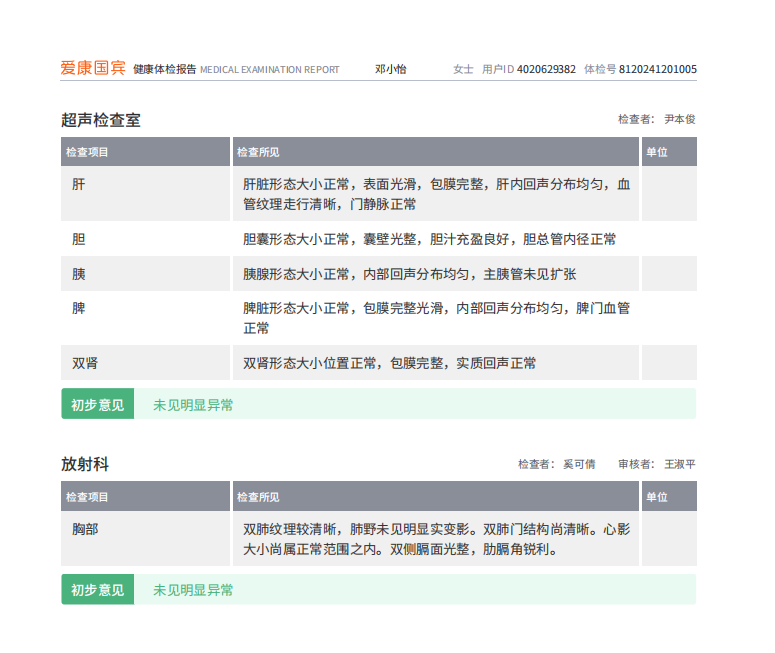This screenshot has width=775, height=653.
Task: Click the examiner name 尹本俊
Action: (x=680, y=119)
